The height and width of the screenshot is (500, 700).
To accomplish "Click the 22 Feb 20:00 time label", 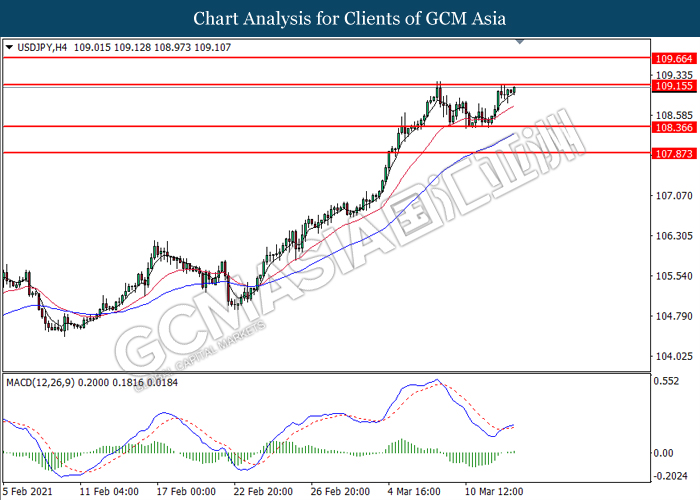I will click(x=263, y=492).
